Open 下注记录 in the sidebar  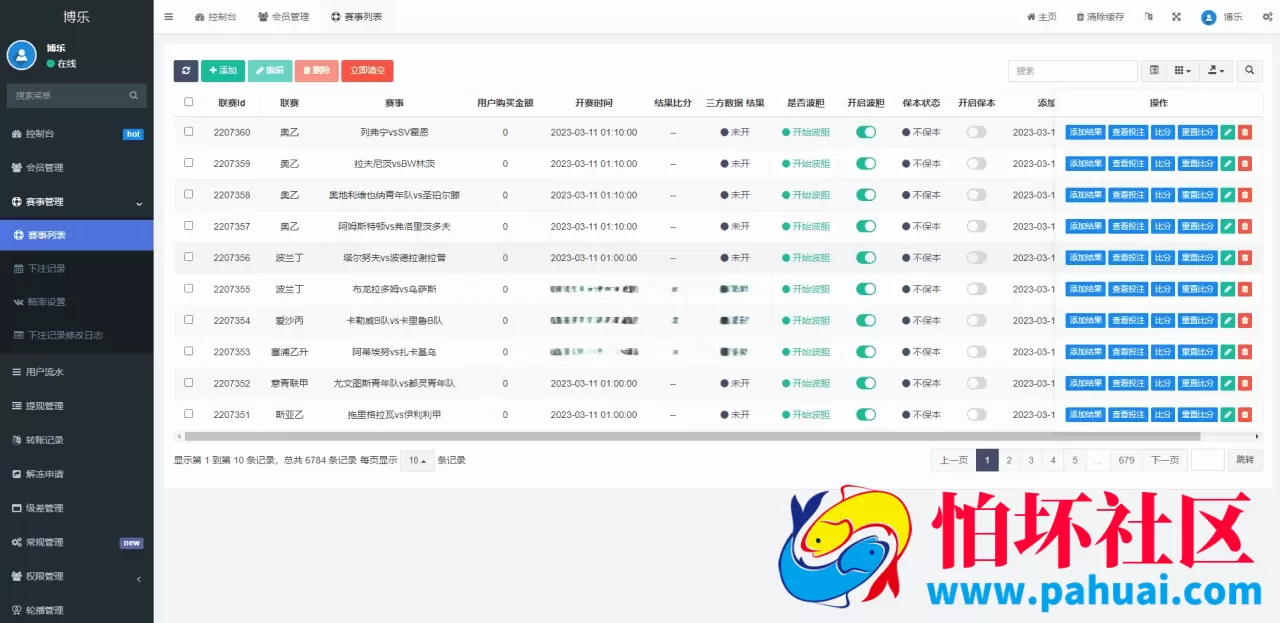click(76, 269)
